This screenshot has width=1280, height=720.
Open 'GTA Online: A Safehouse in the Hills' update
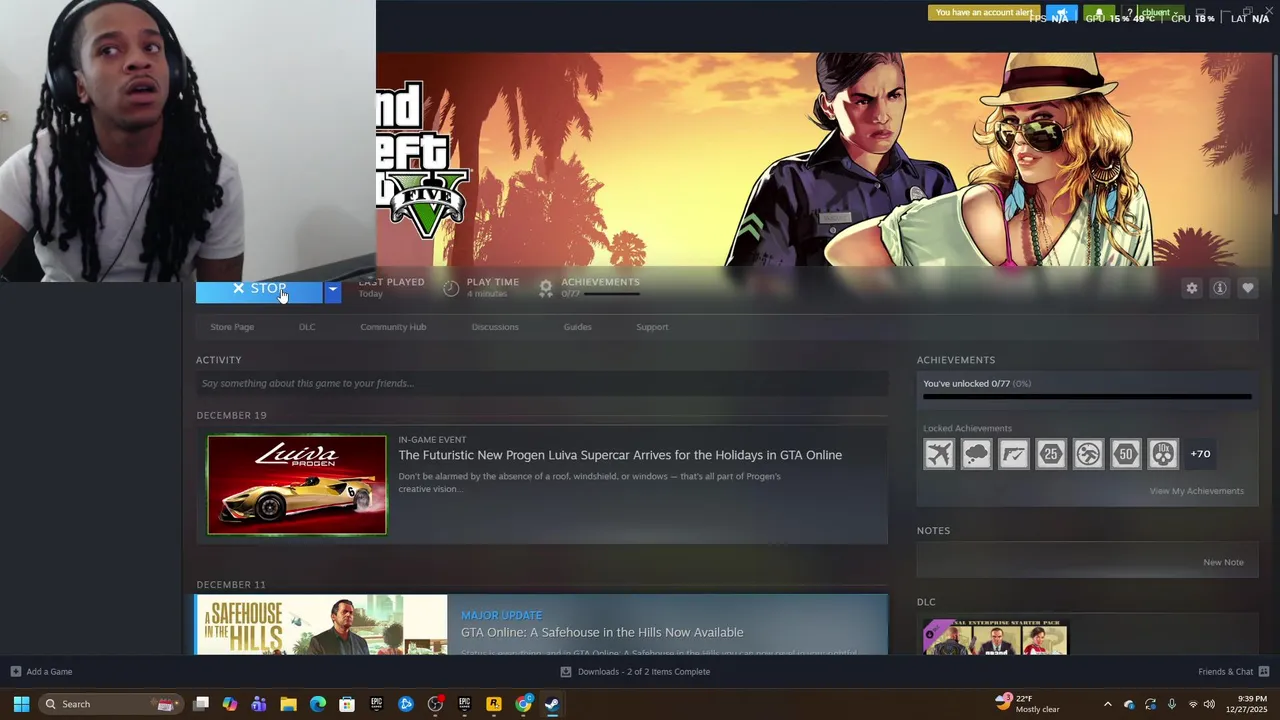tap(602, 632)
